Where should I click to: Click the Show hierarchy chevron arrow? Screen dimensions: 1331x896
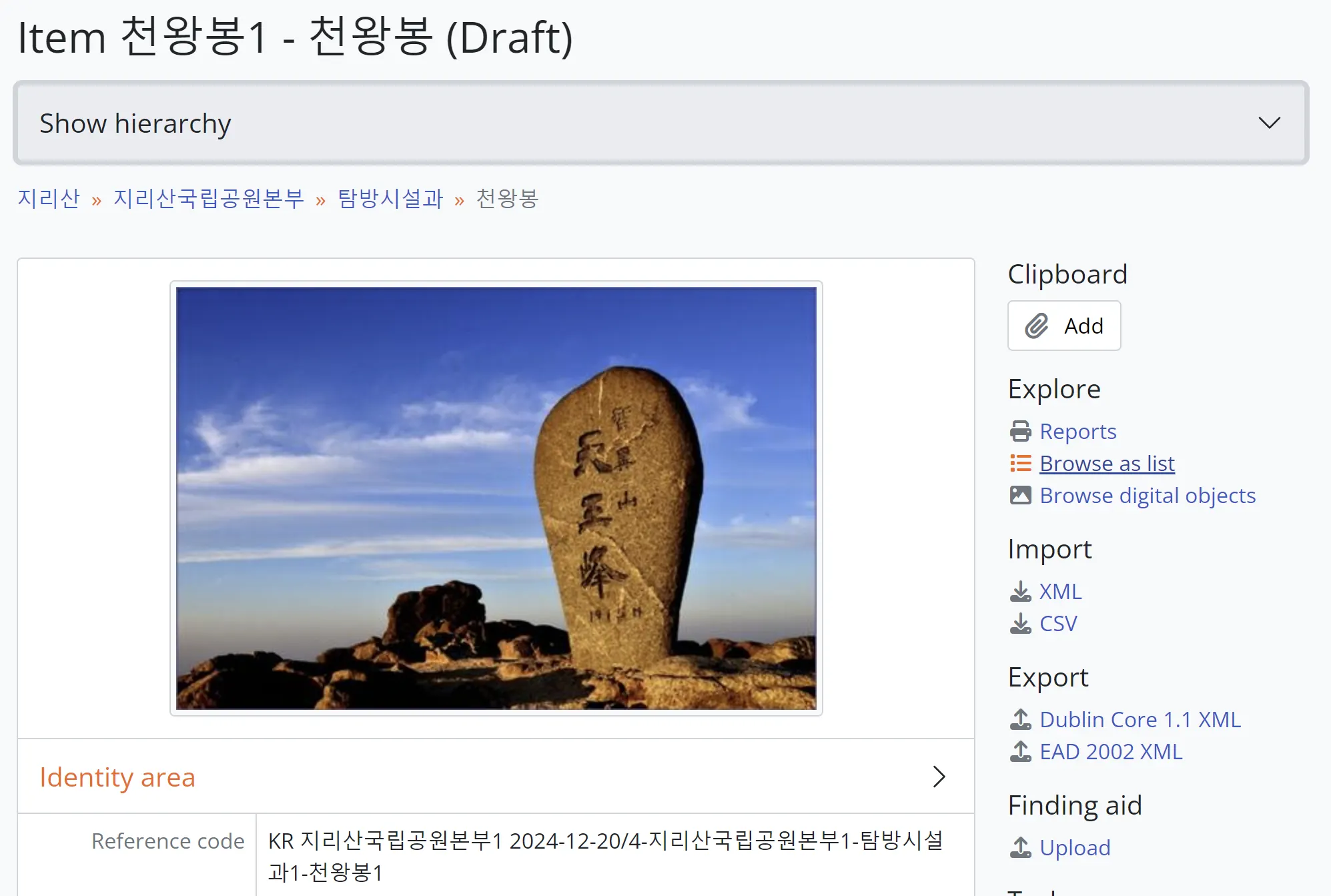[x=1268, y=123]
